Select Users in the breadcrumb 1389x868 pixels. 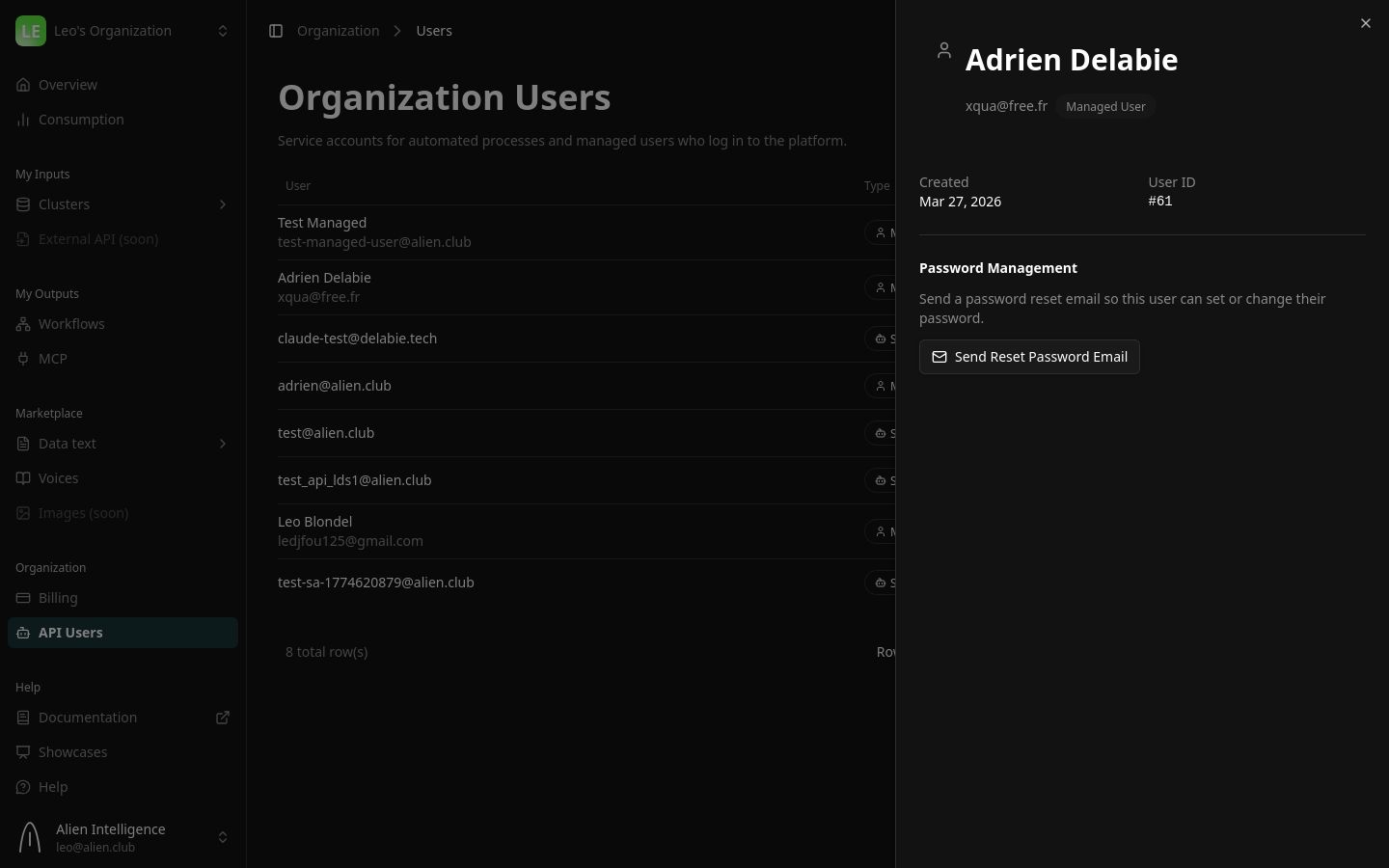tap(434, 31)
